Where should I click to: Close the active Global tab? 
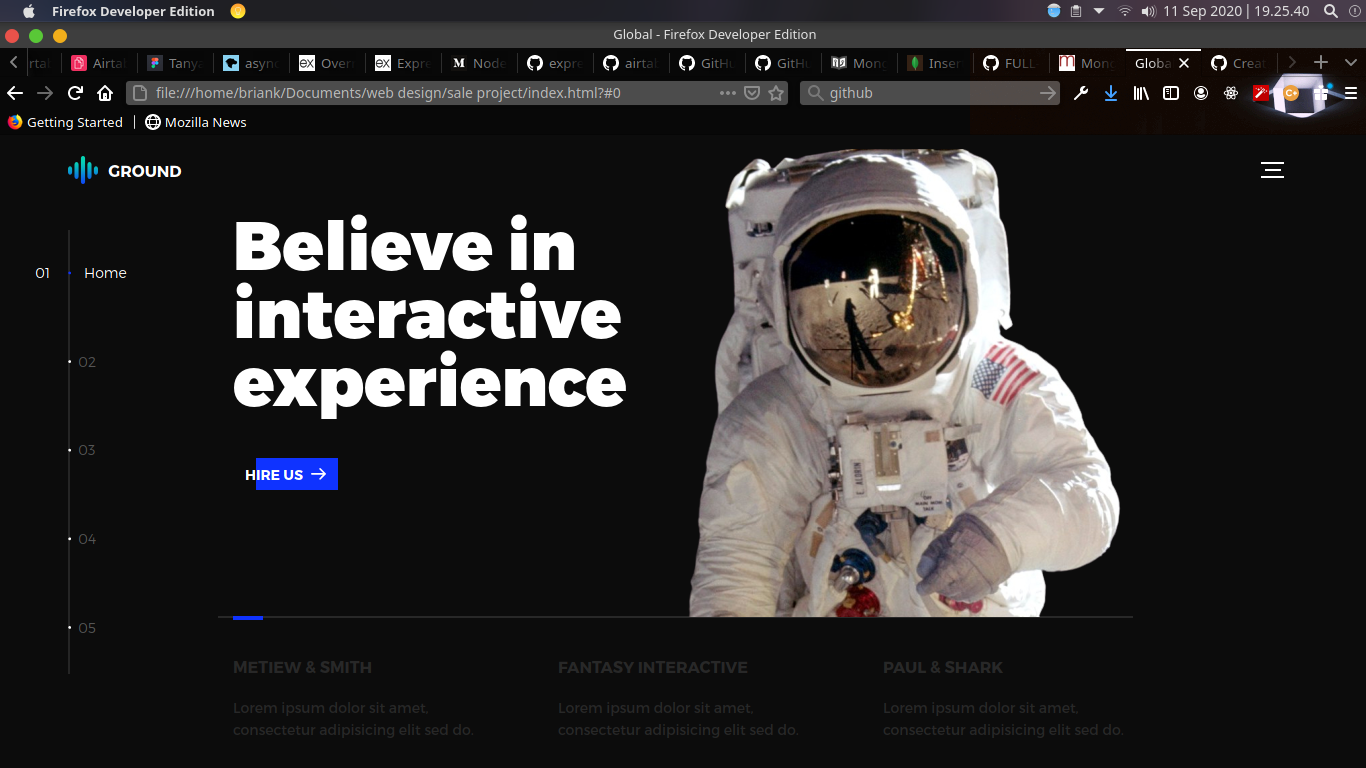pos(1184,63)
